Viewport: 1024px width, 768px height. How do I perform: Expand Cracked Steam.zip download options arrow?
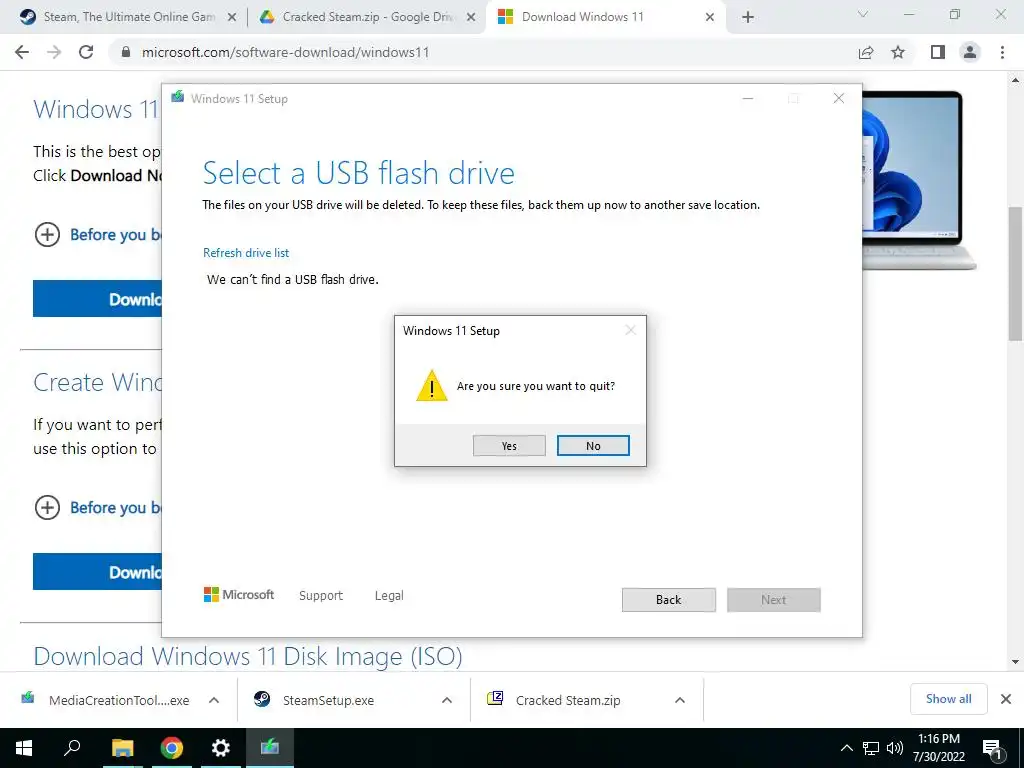point(680,700)
